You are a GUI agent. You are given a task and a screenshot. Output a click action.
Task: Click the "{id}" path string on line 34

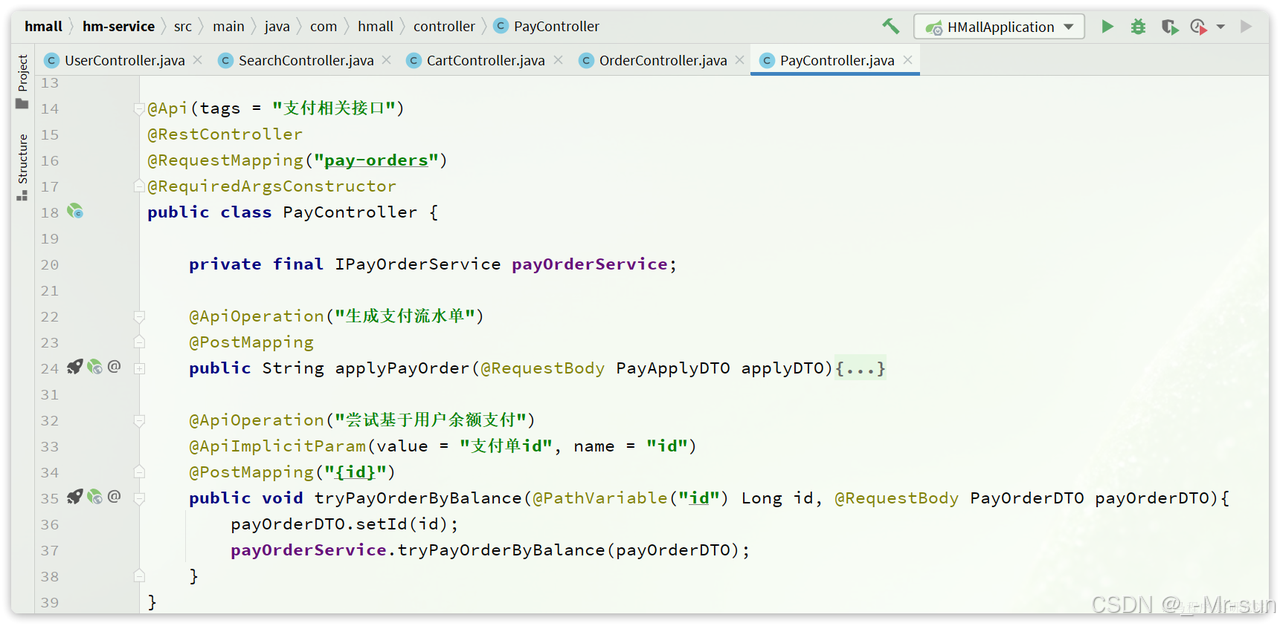click(355, 472)
